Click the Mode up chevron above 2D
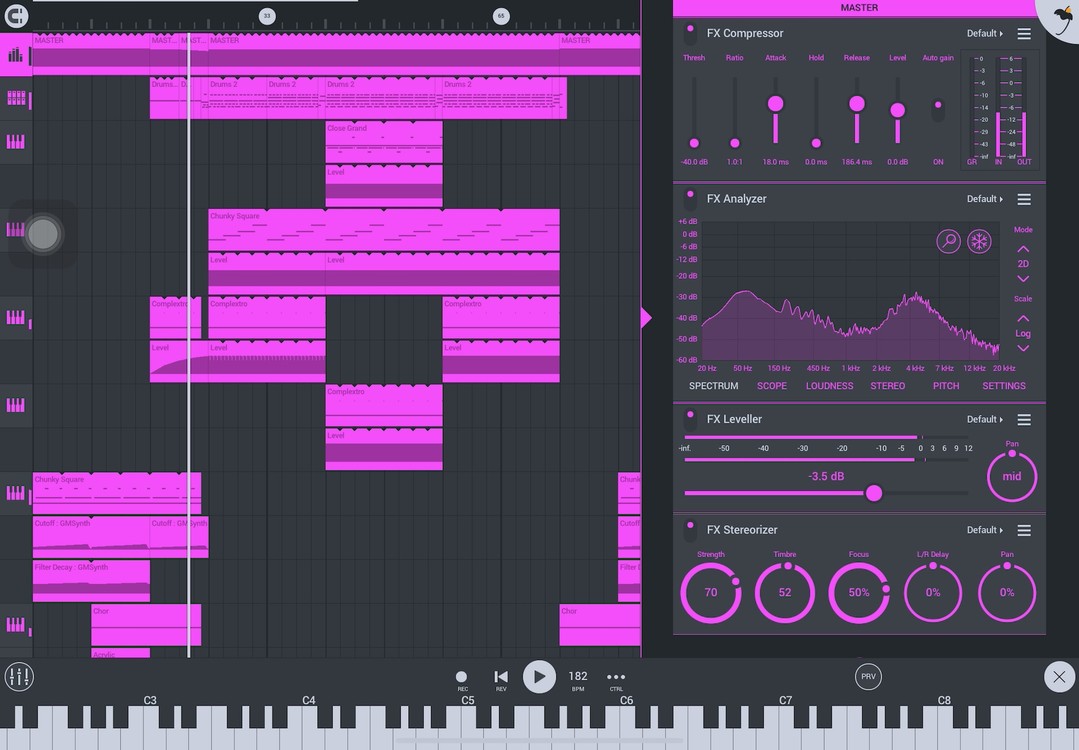 (x=1023, y=248)
